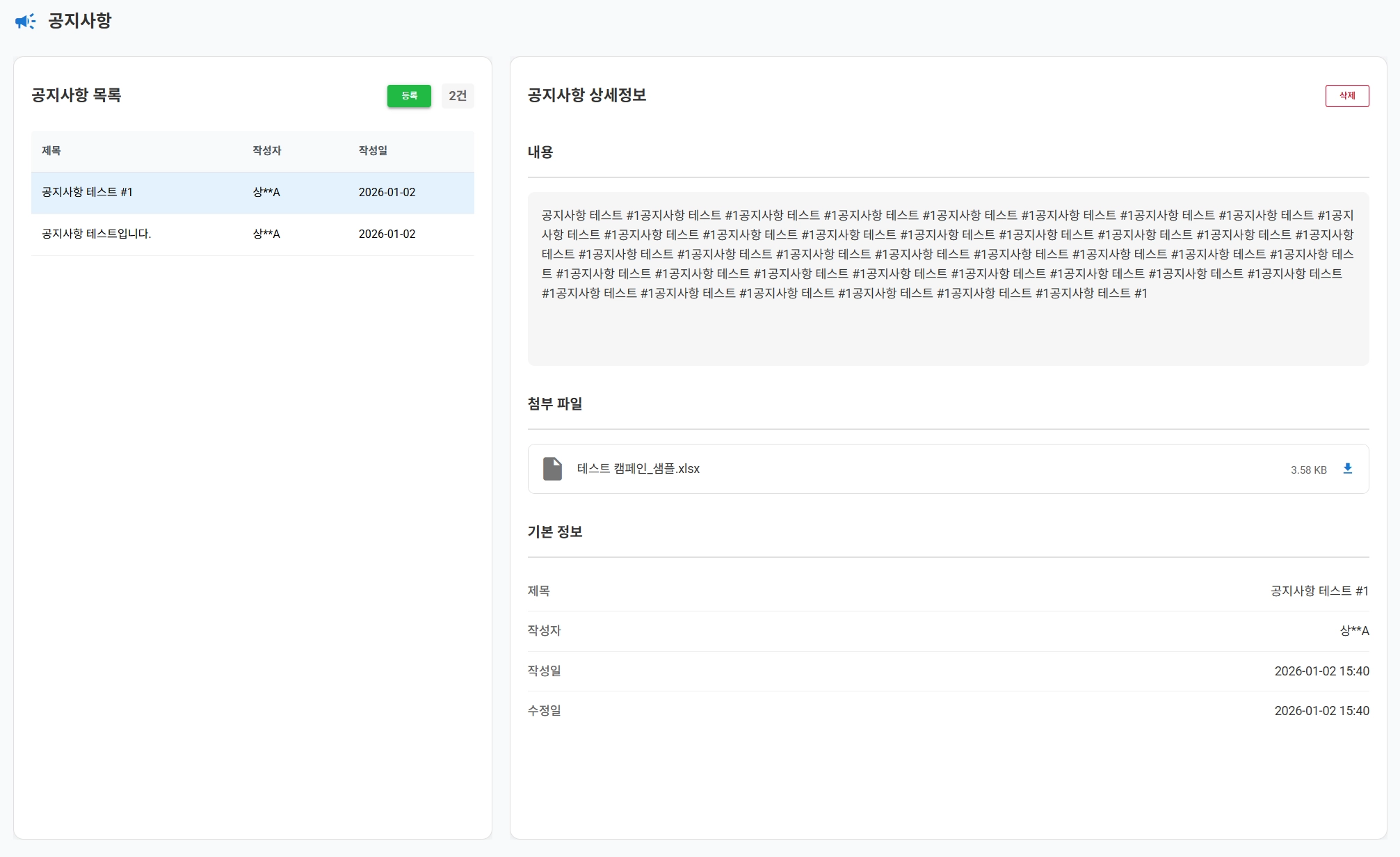Click the 제목 value in 기본 정보 section
1400x857 pixels.
1319,591
